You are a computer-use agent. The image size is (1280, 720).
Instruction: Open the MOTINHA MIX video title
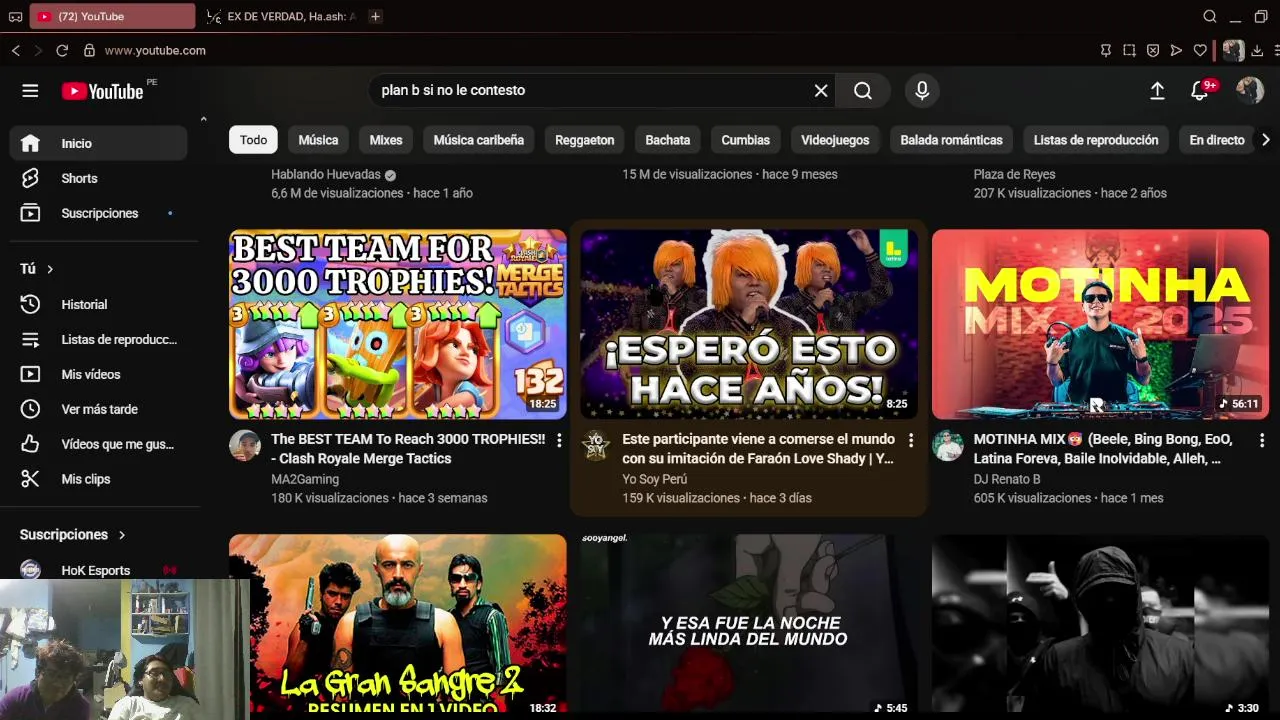coord(1102,449)
